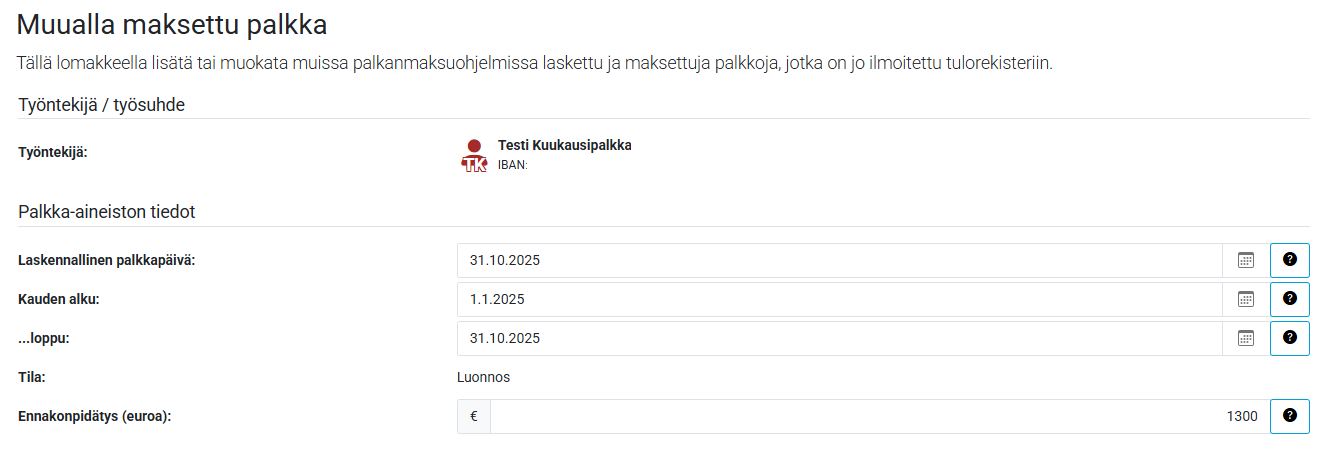This screenshot has width=1322, height=464.
Task: Click the euro sign beside Ennakonpidätys
Action: coord(474,416)
